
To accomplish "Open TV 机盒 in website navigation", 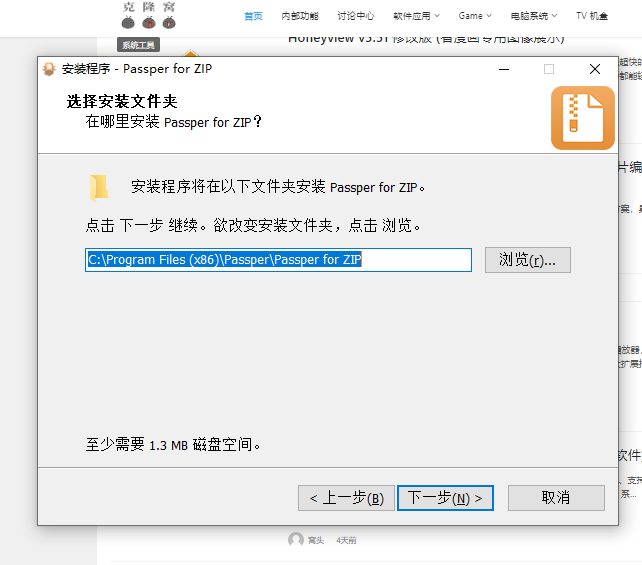I will pos(592,16).
